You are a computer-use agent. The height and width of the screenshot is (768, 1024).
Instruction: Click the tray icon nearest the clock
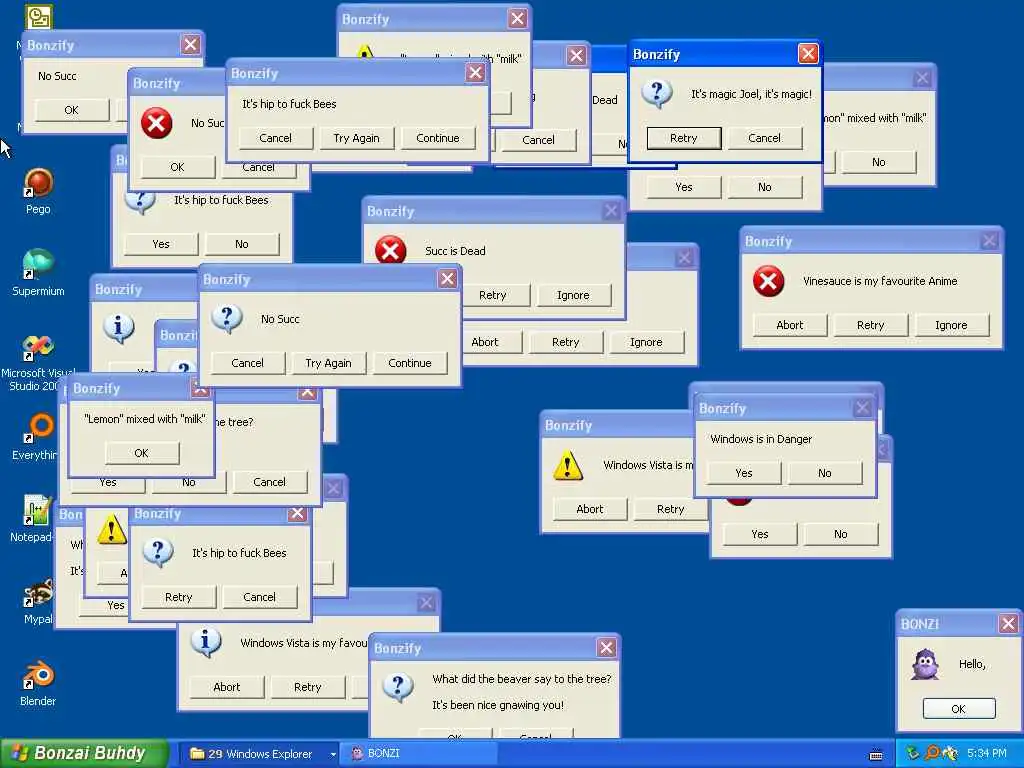[950, 754]
